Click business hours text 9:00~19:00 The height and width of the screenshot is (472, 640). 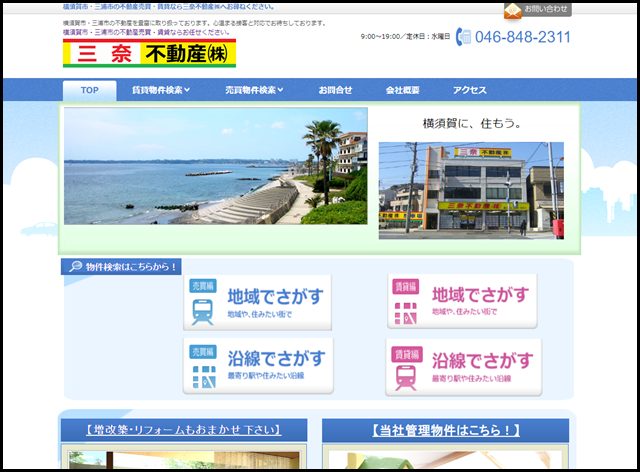click(405, 37)
